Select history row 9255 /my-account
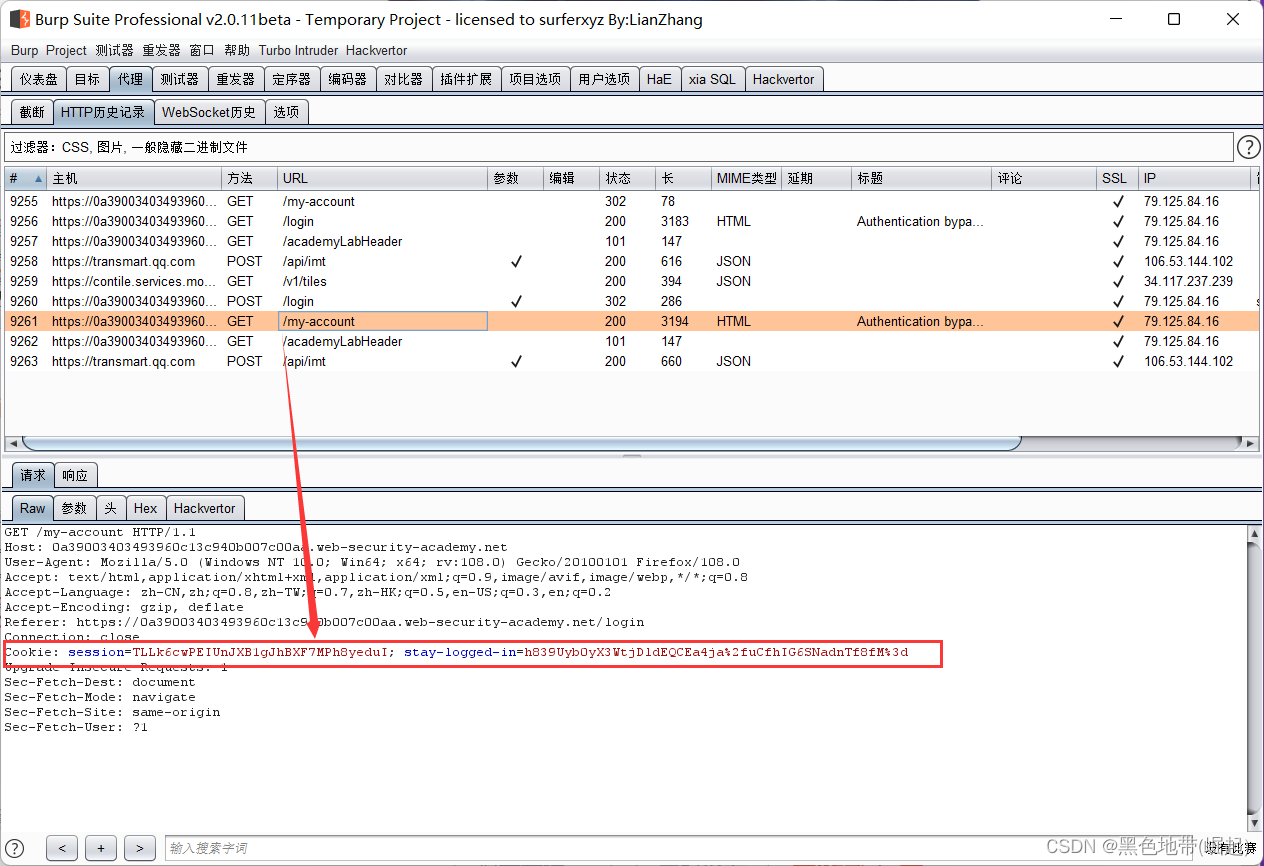1264x866 pixels. 632,201
